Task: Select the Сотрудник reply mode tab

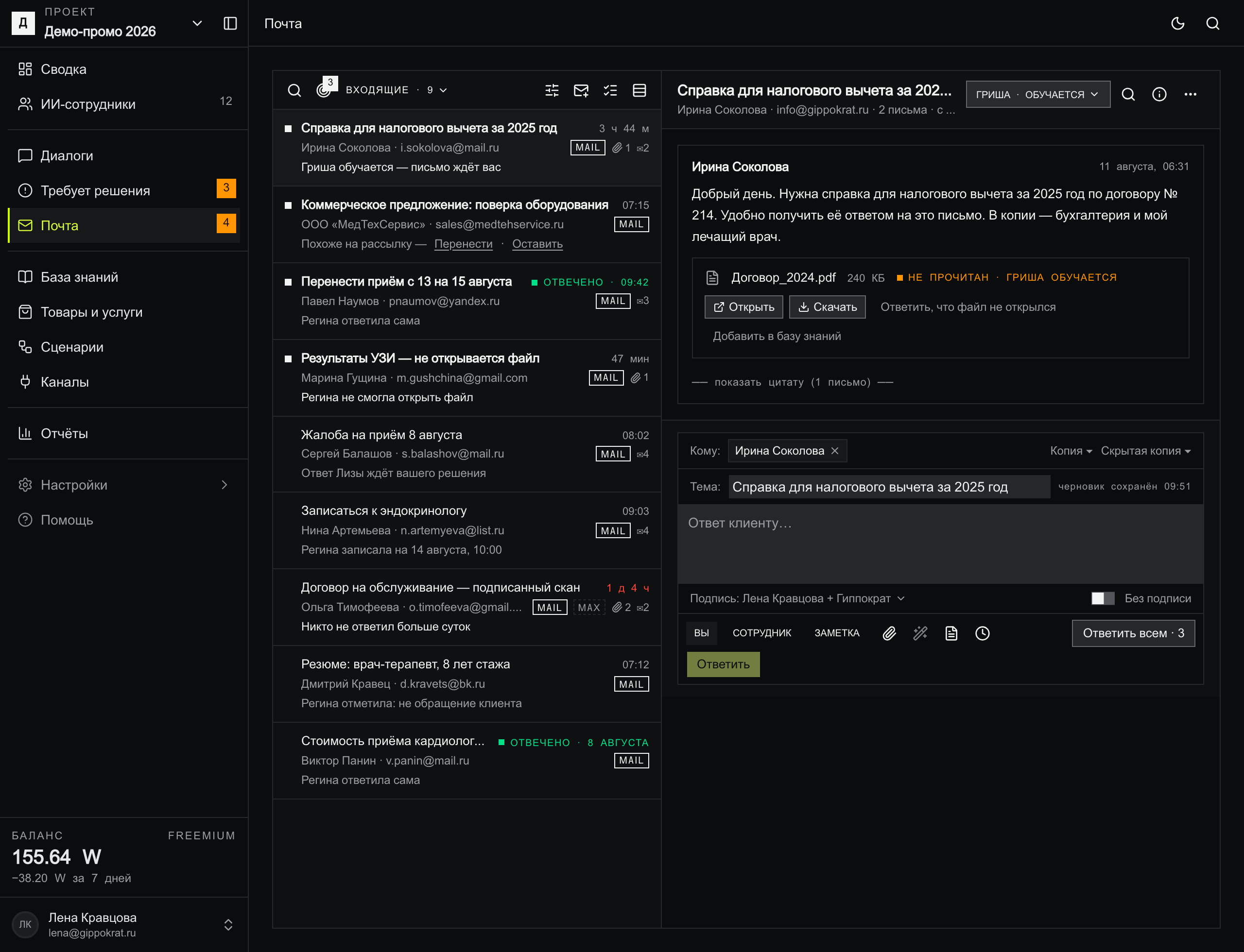Action: (x=761, y=633)
